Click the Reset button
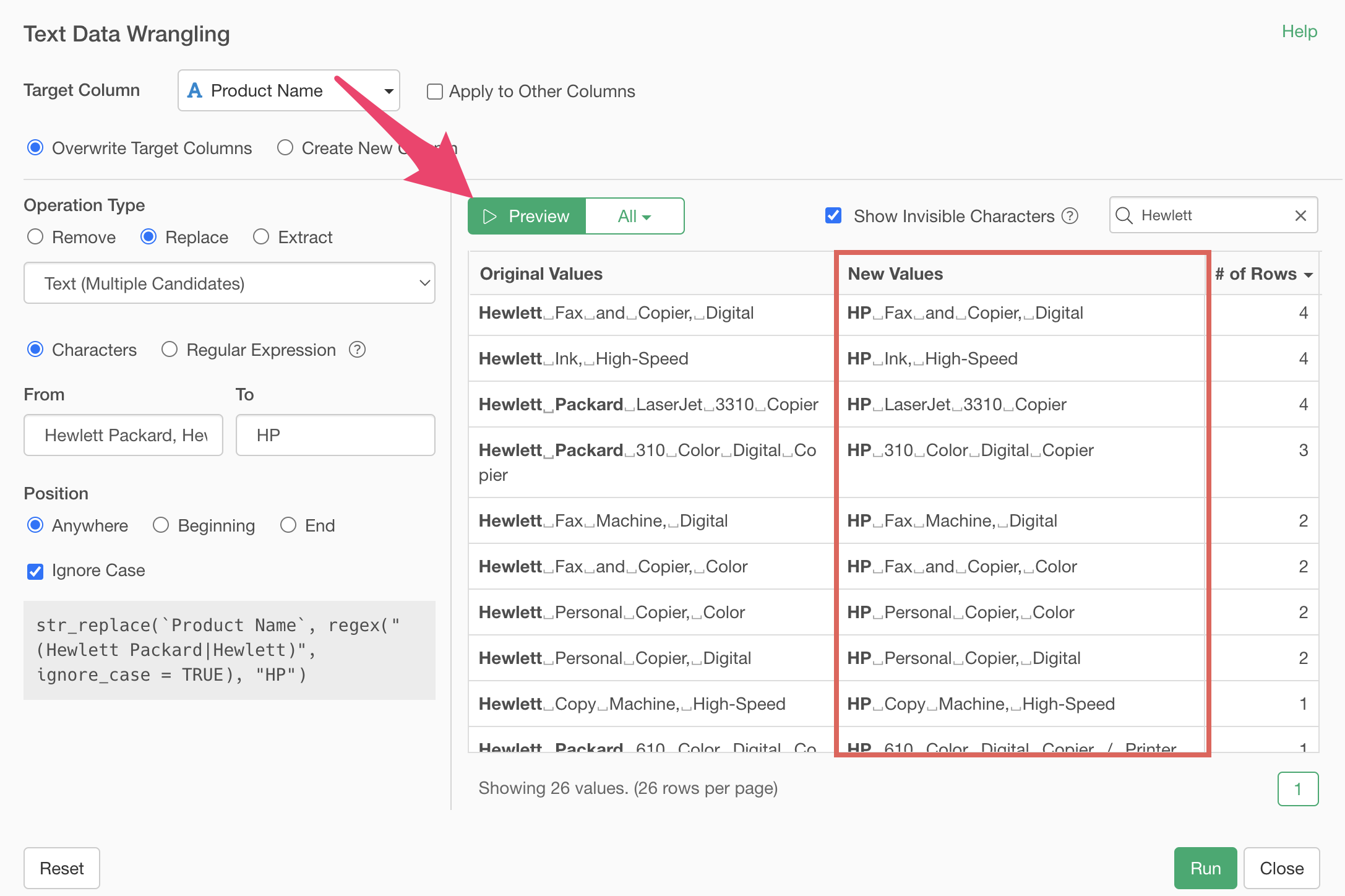The height and width of the screenshot is (896, 1345). [x=62, y=868]
